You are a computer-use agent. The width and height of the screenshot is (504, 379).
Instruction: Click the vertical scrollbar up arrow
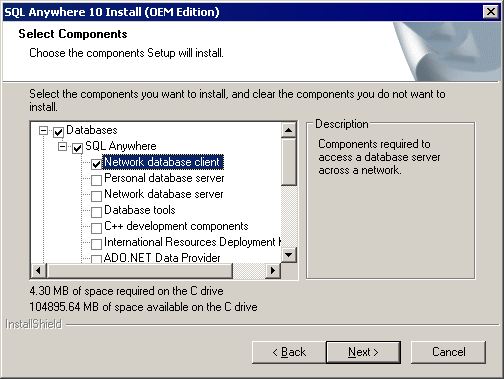[289, 130]
